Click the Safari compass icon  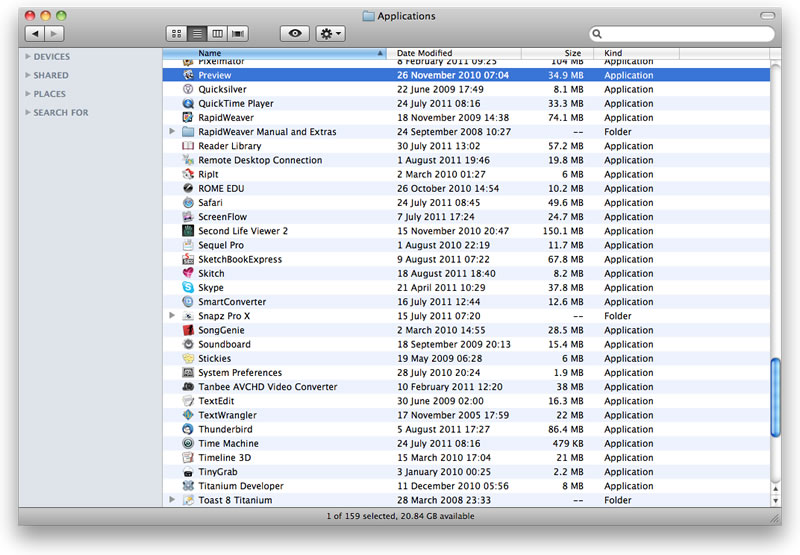click(188, 203)
